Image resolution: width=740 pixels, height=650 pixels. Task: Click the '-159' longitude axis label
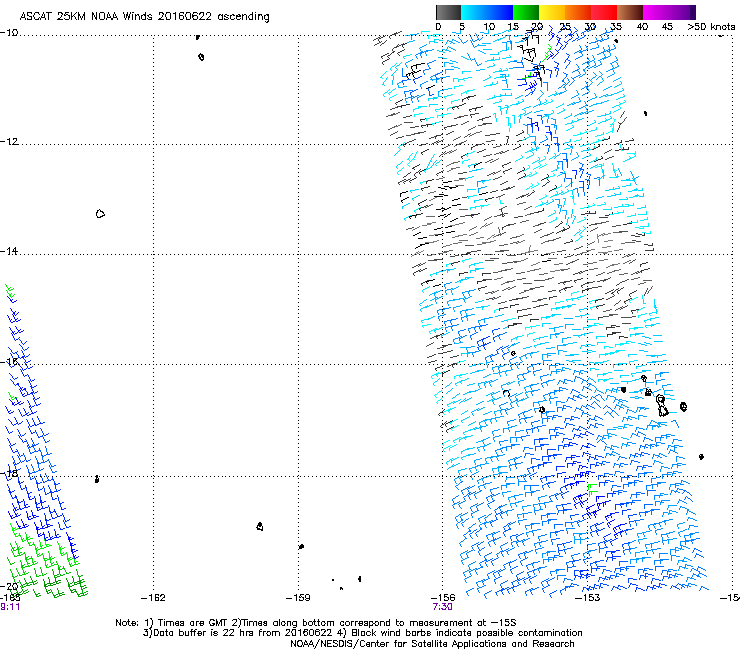click(x=298, y=598)
